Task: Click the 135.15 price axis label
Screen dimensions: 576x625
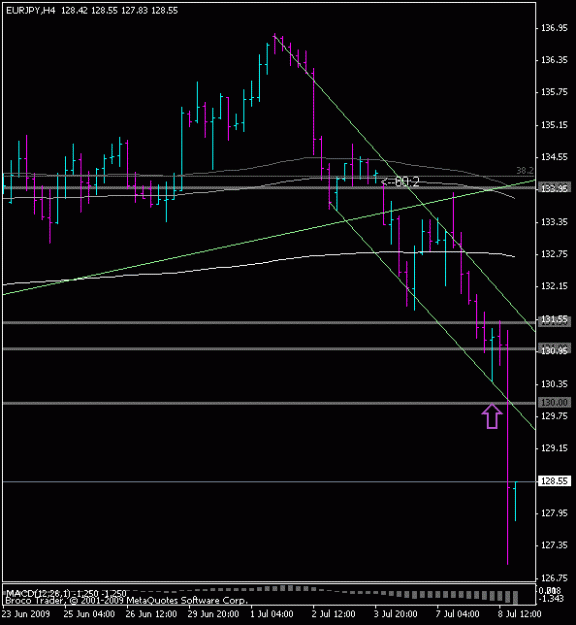Action: 554,125
